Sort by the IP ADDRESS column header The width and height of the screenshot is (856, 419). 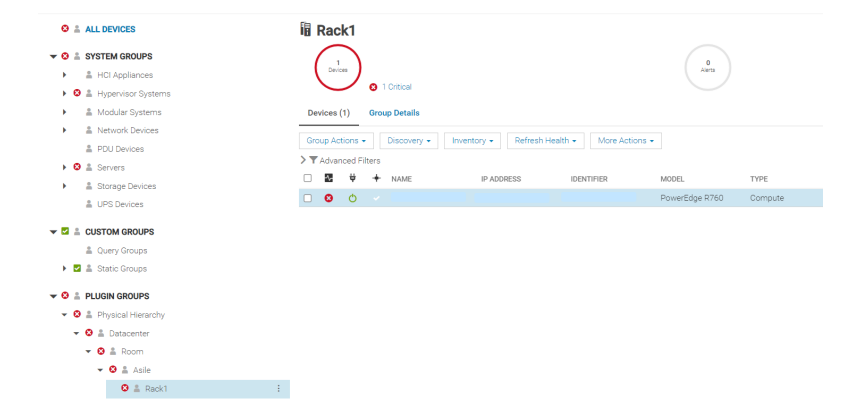tap(501, 179)
